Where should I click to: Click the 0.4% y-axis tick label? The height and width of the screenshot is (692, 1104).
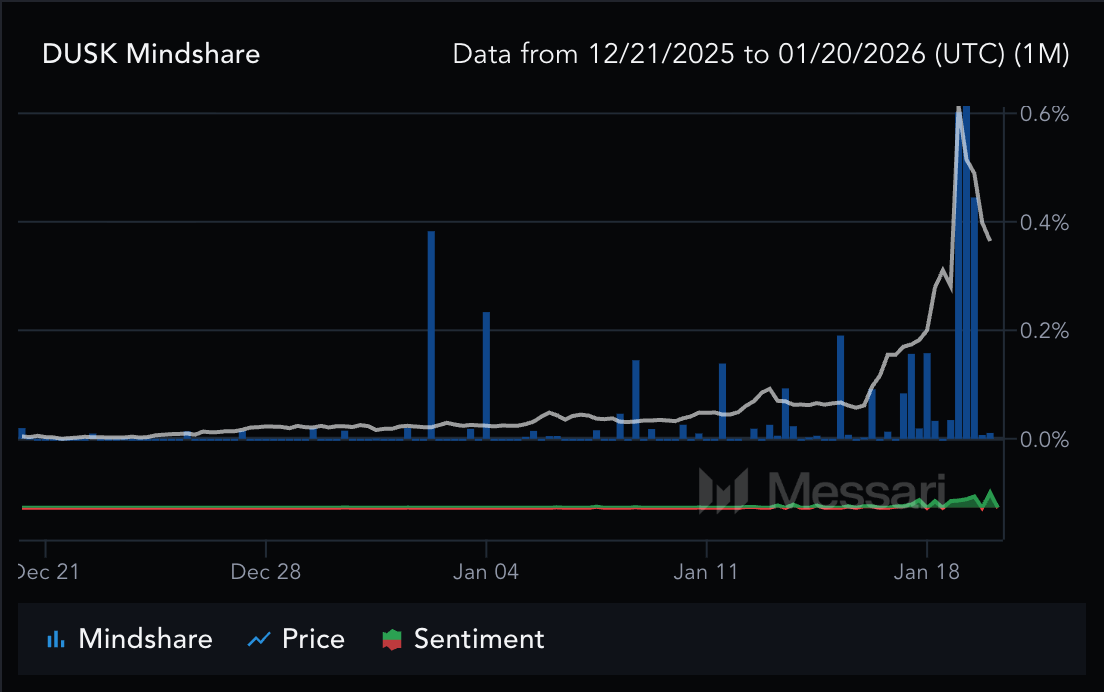(x=1044, y=222)
